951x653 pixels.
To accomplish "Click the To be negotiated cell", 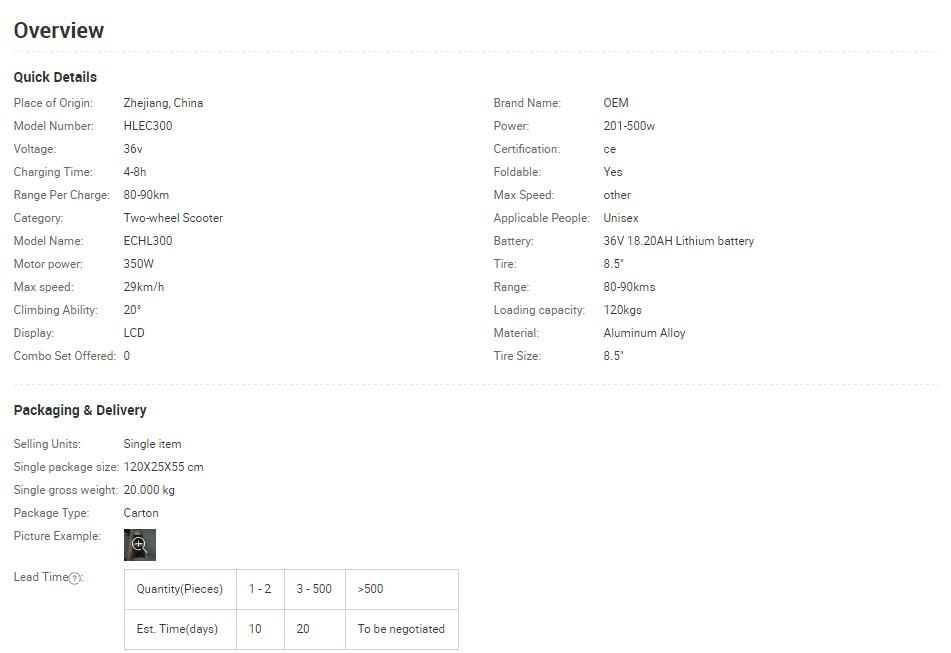I will 401,629.
